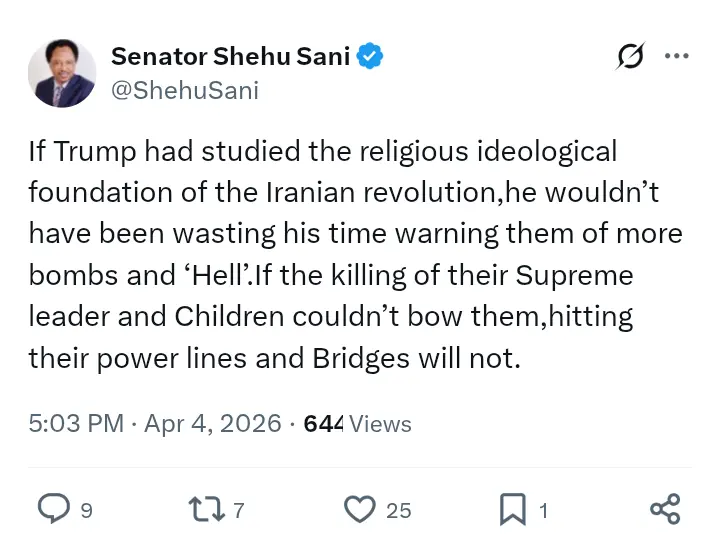Click the 5:03 PM timestamp

tap(76, 423)
